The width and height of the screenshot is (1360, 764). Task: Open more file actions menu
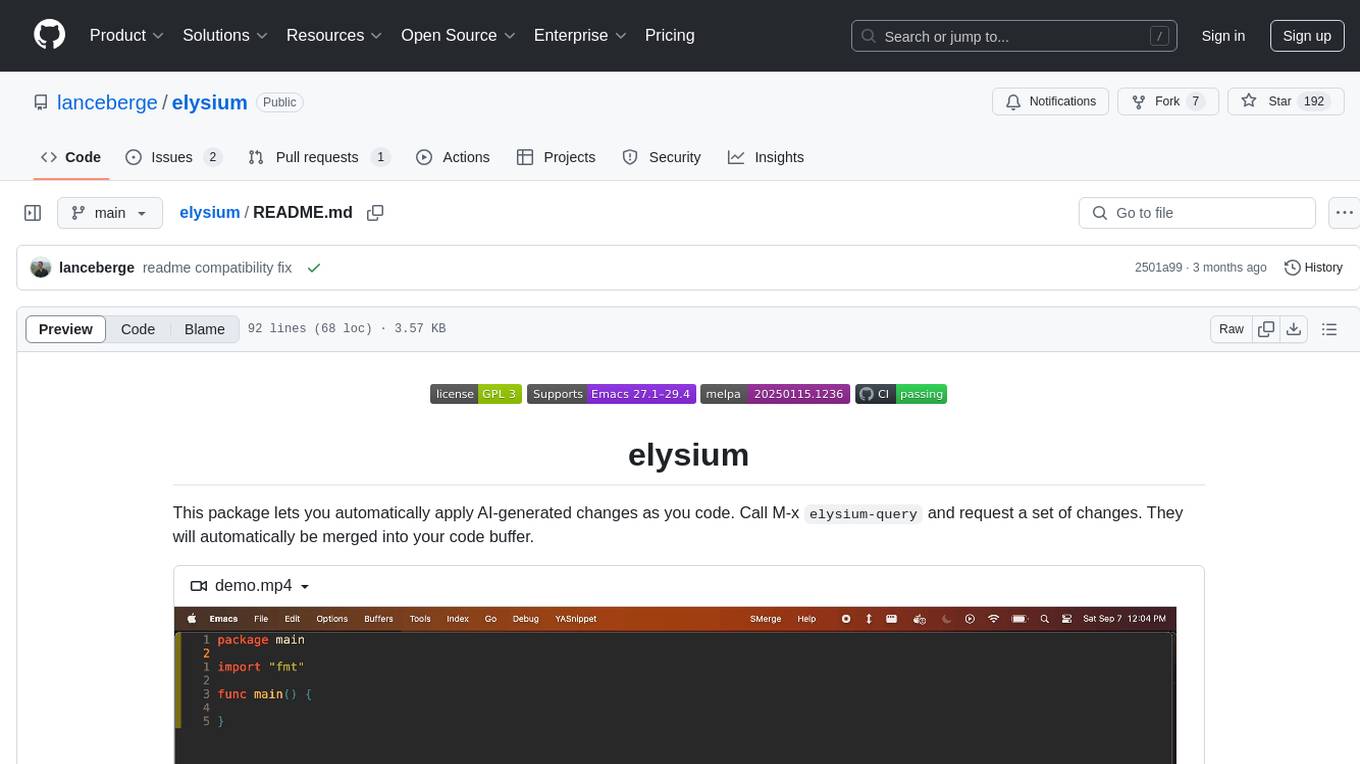[x=1344, y=213]
